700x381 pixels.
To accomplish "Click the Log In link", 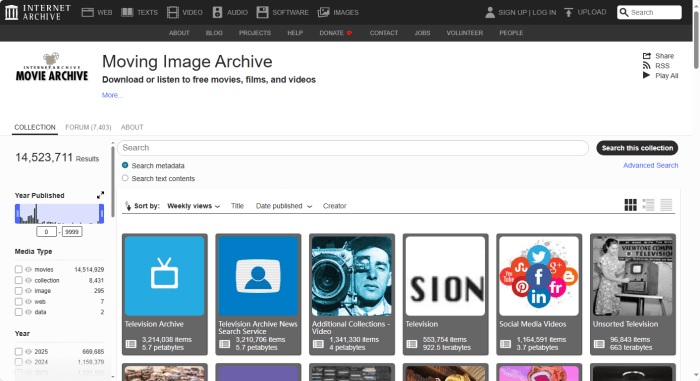I will tap(544, 13).
